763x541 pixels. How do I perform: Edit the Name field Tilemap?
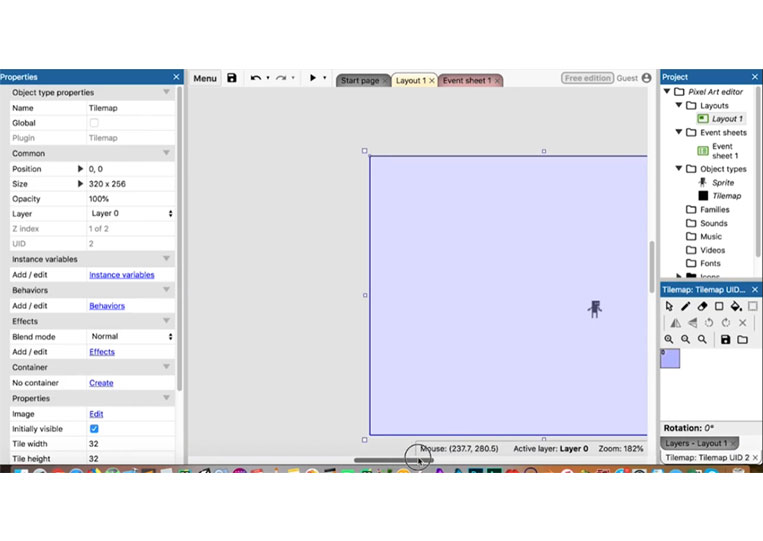click(130, 108)
